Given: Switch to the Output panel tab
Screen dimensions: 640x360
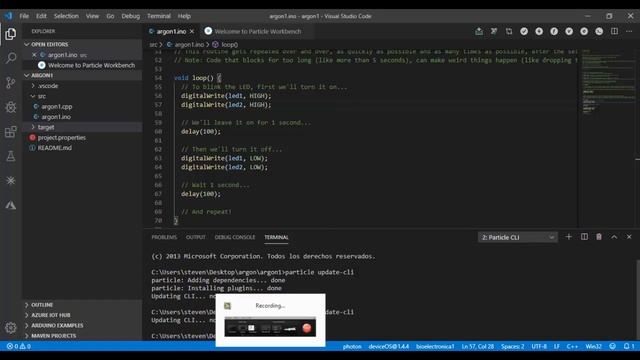Looking at the screenshot, I should click(x=196, y=237).
